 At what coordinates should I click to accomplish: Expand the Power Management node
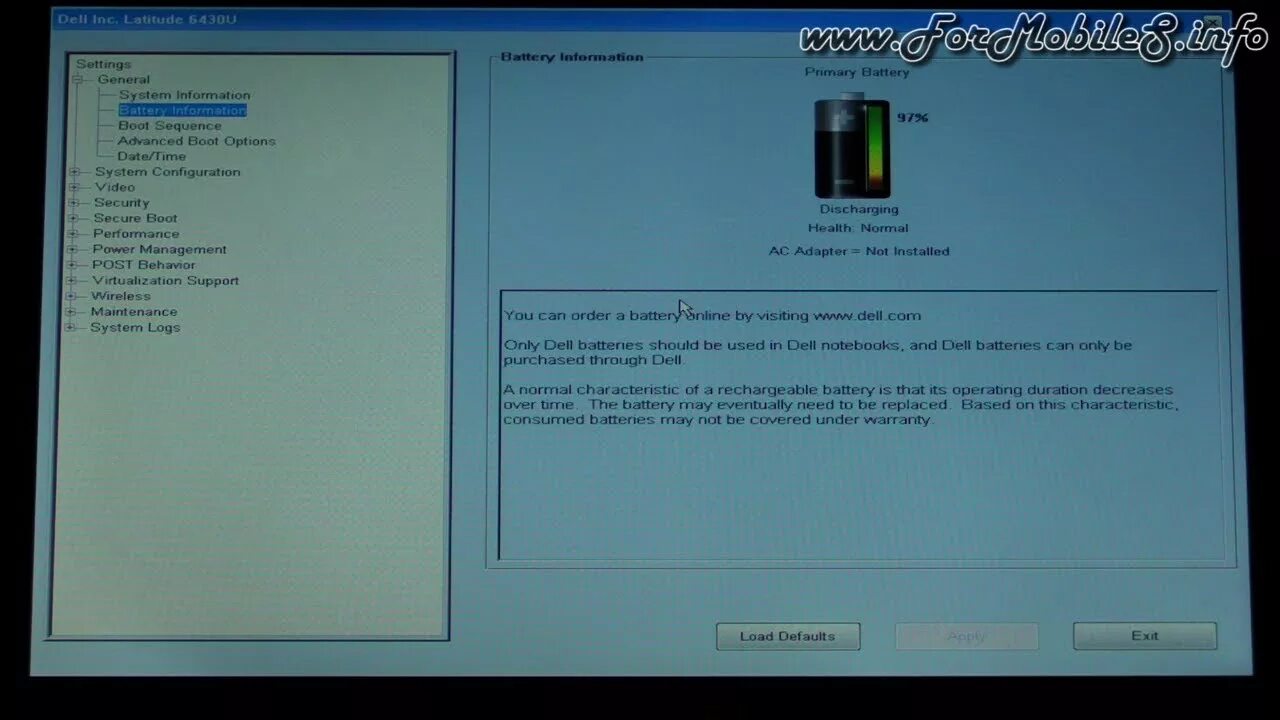pyautogui.click(x=72, y=250)
